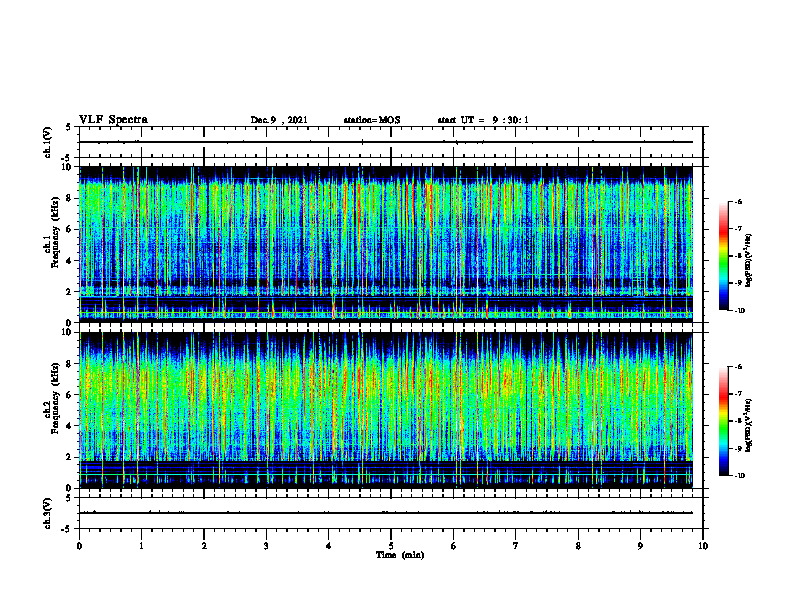
Task: Click time axis tick label "9"
Action: 640,546
